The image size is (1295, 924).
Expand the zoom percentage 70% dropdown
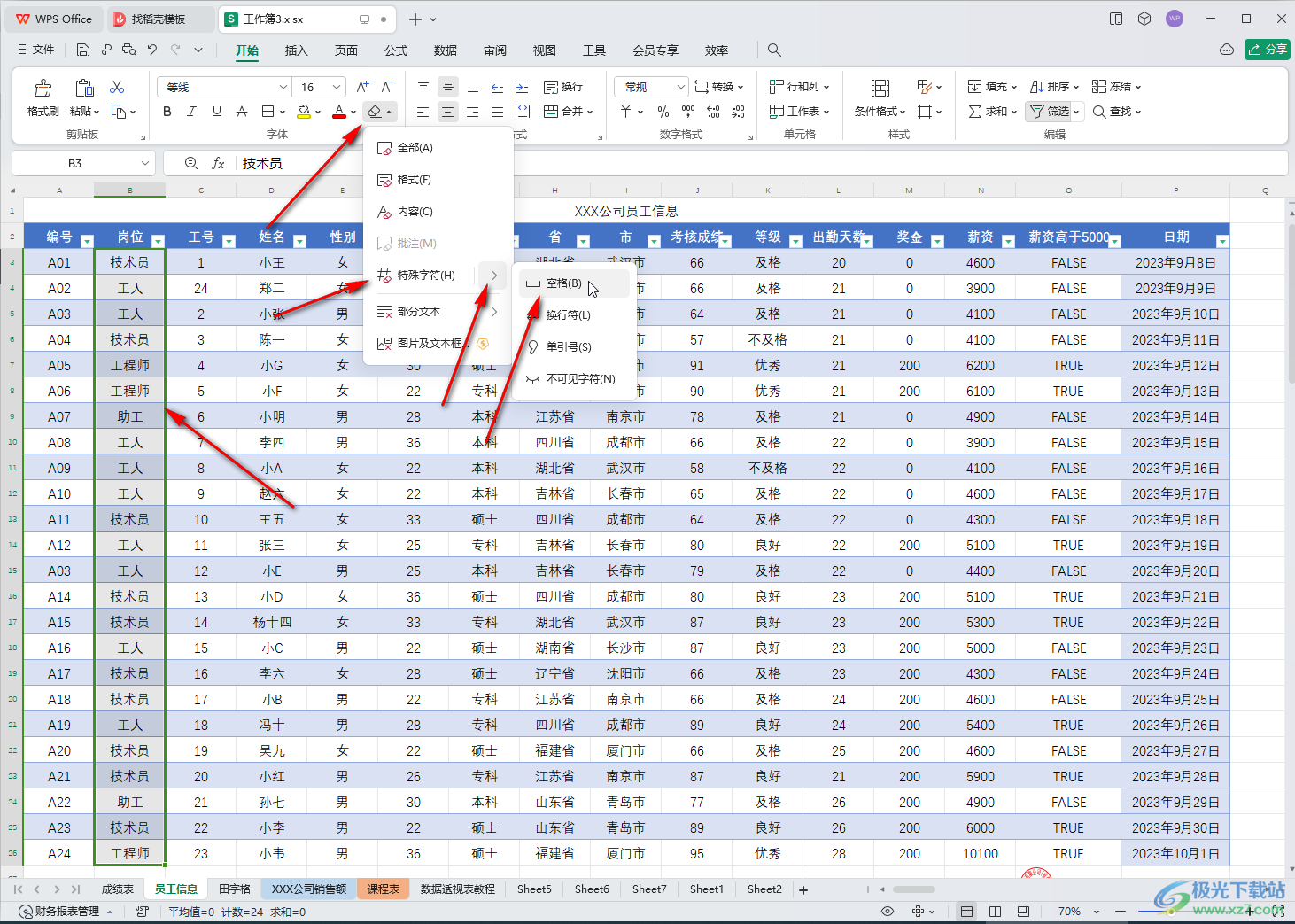pos(1097,912)
